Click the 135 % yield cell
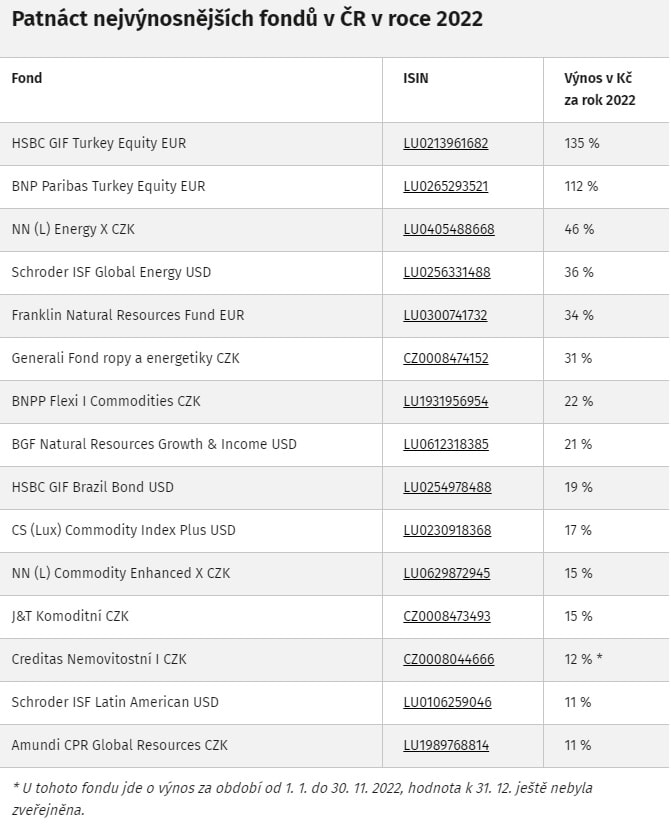 [x=582, y=144]
